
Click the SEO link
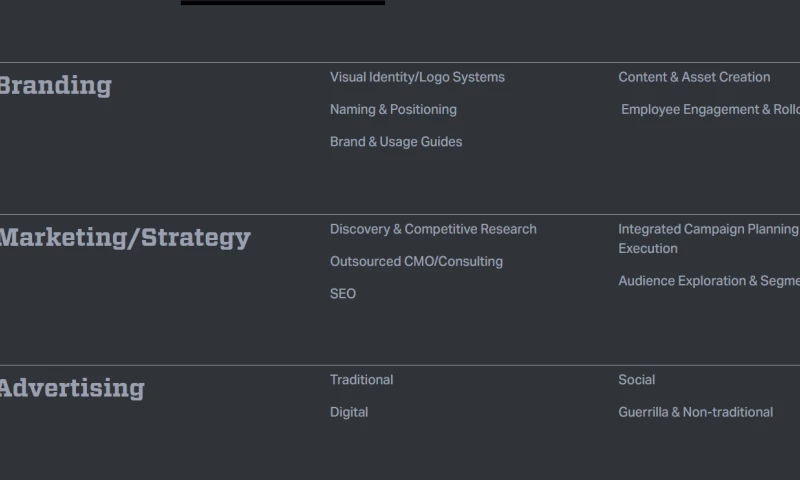[343, 294]
